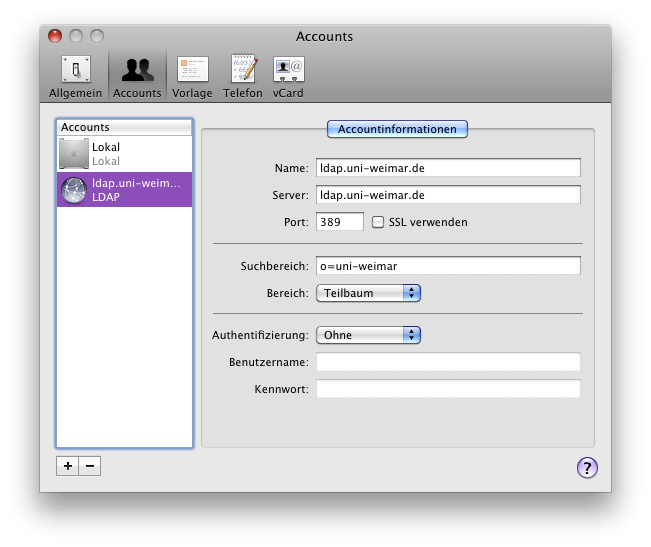Open the vCard preferences pane
Image resolution: width=651 pixels, height=547 pixels.
tap(289, 77)
